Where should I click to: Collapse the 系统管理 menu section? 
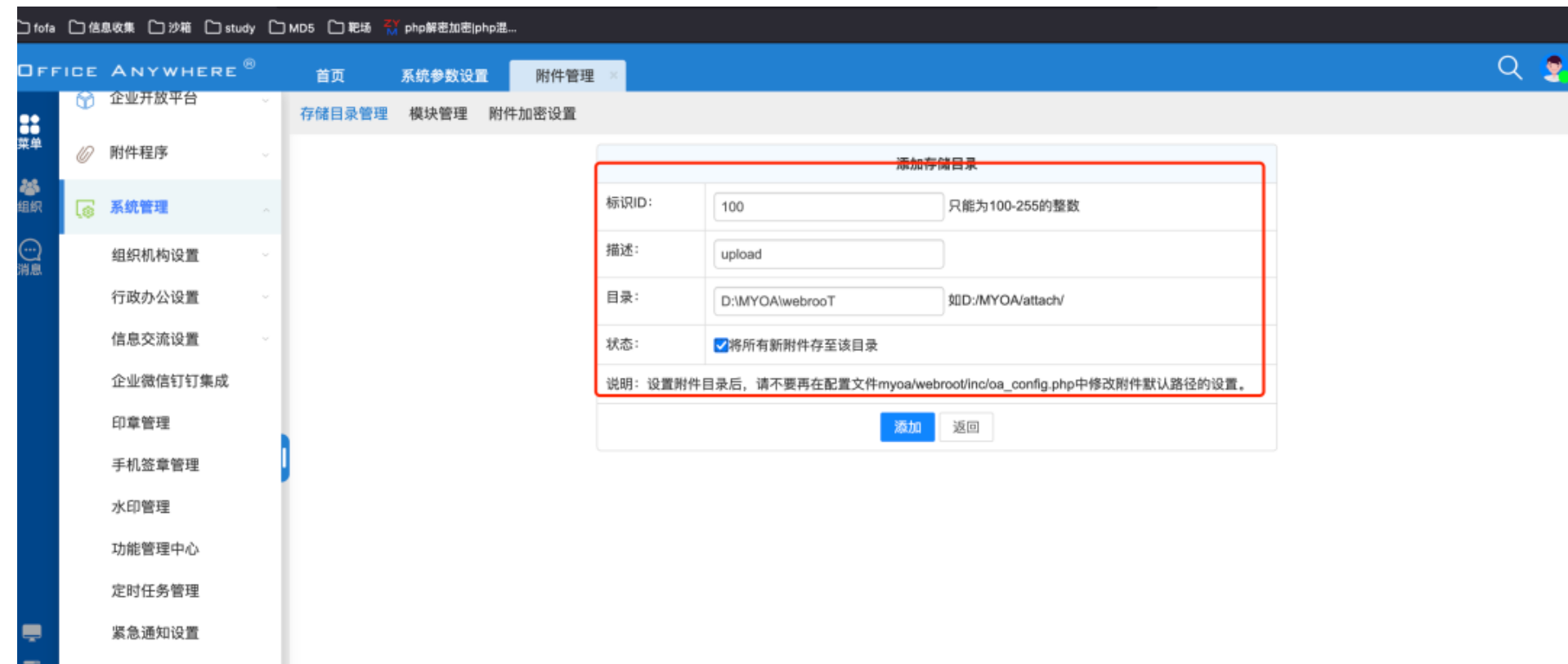coord(266,210)
